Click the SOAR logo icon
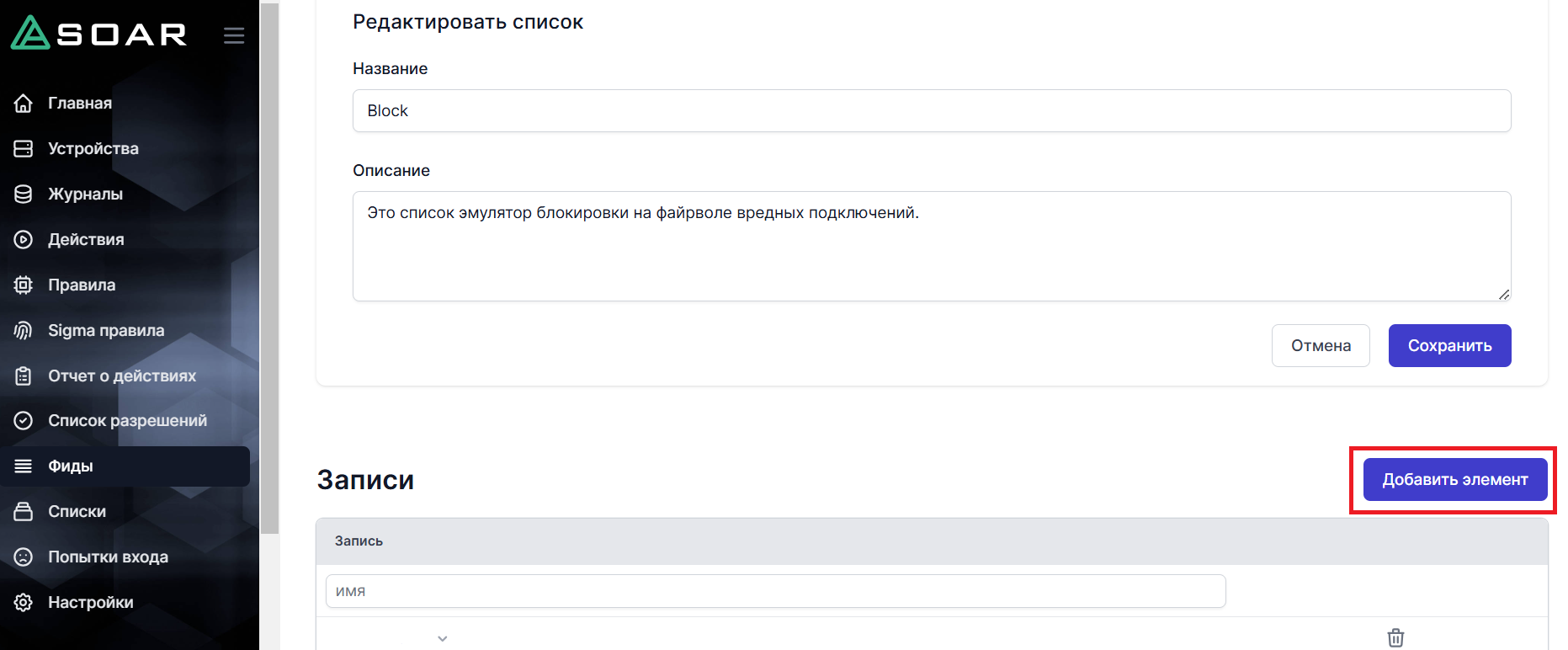Screen dimensions: 1568x650 click(31, 34)
